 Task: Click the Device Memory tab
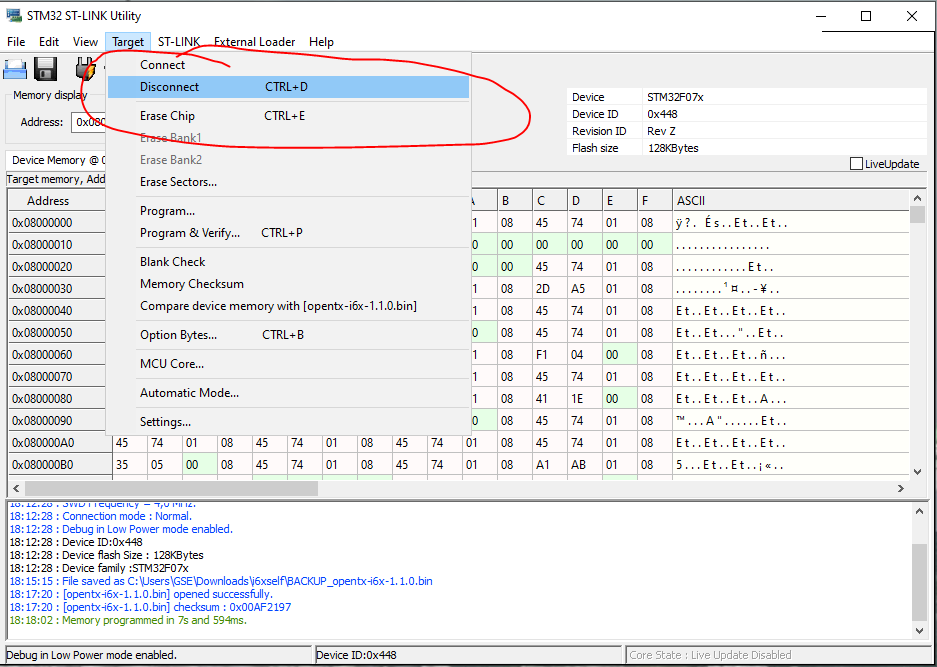click(x=55, y=160)
